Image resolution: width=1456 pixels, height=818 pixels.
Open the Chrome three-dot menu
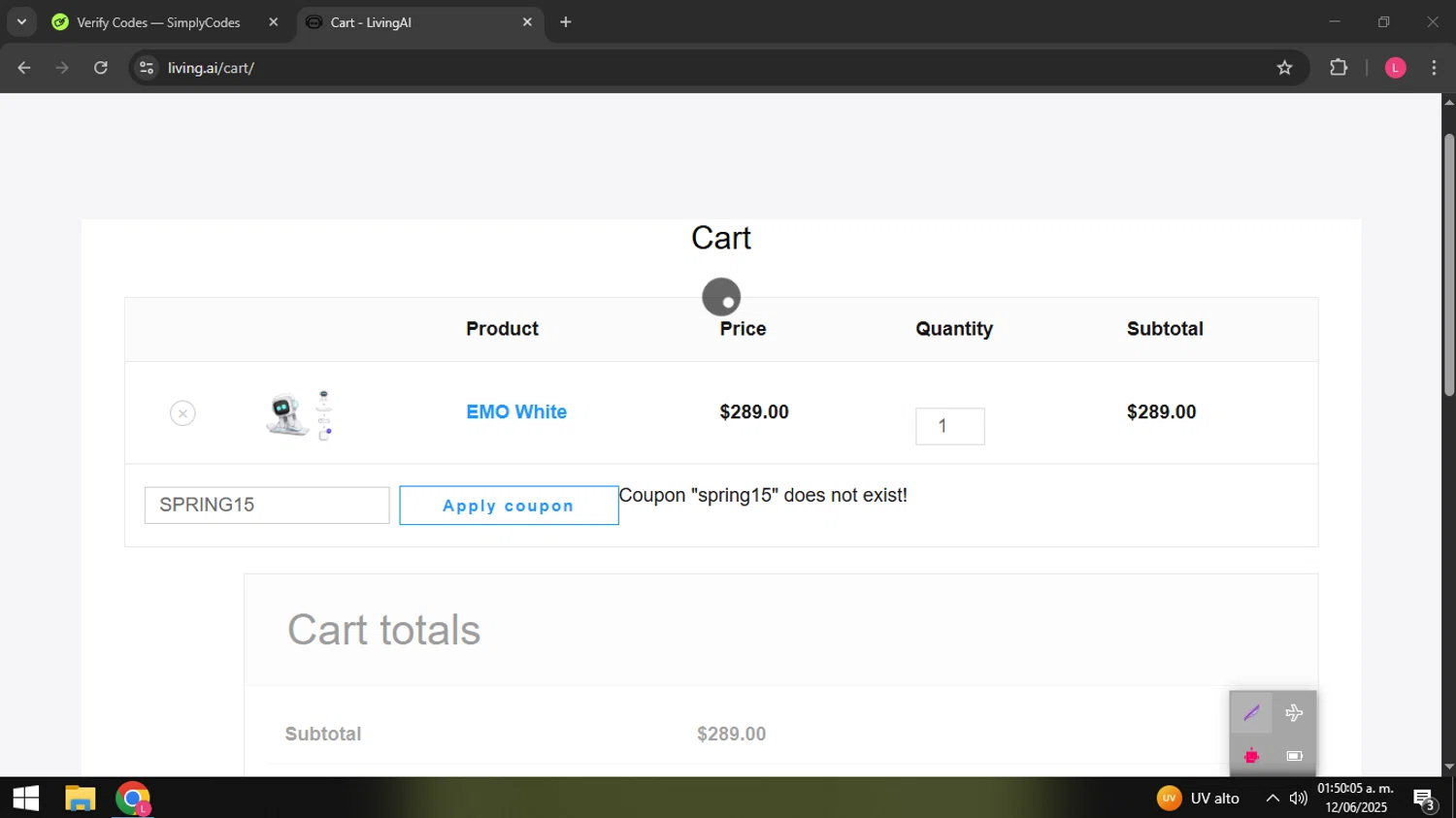[1435, 68]
